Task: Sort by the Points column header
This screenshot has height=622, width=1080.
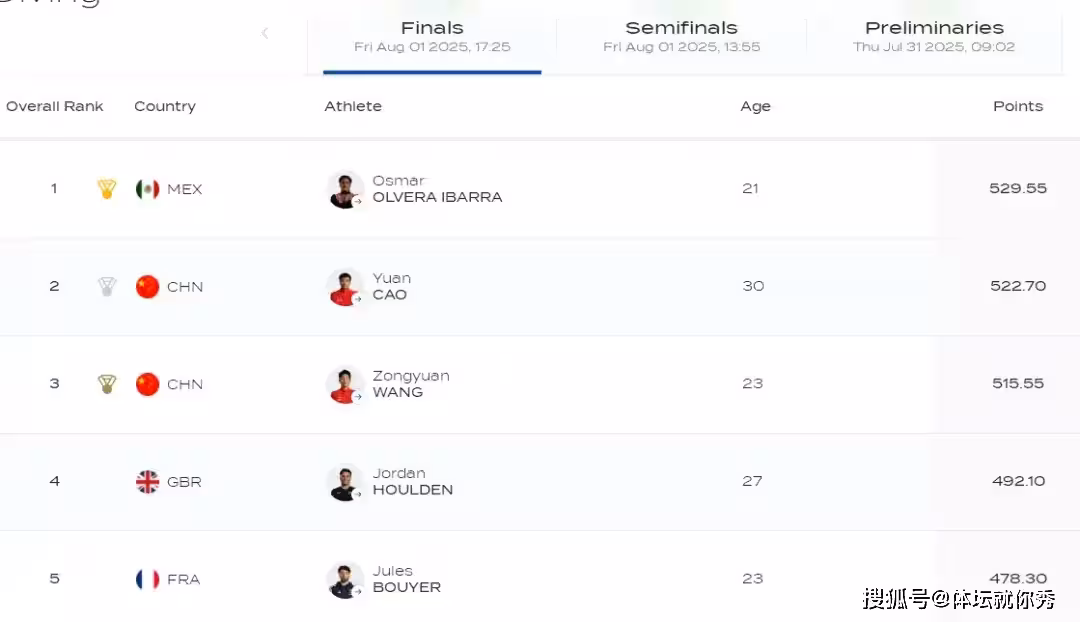Action: pos(1017,106)
